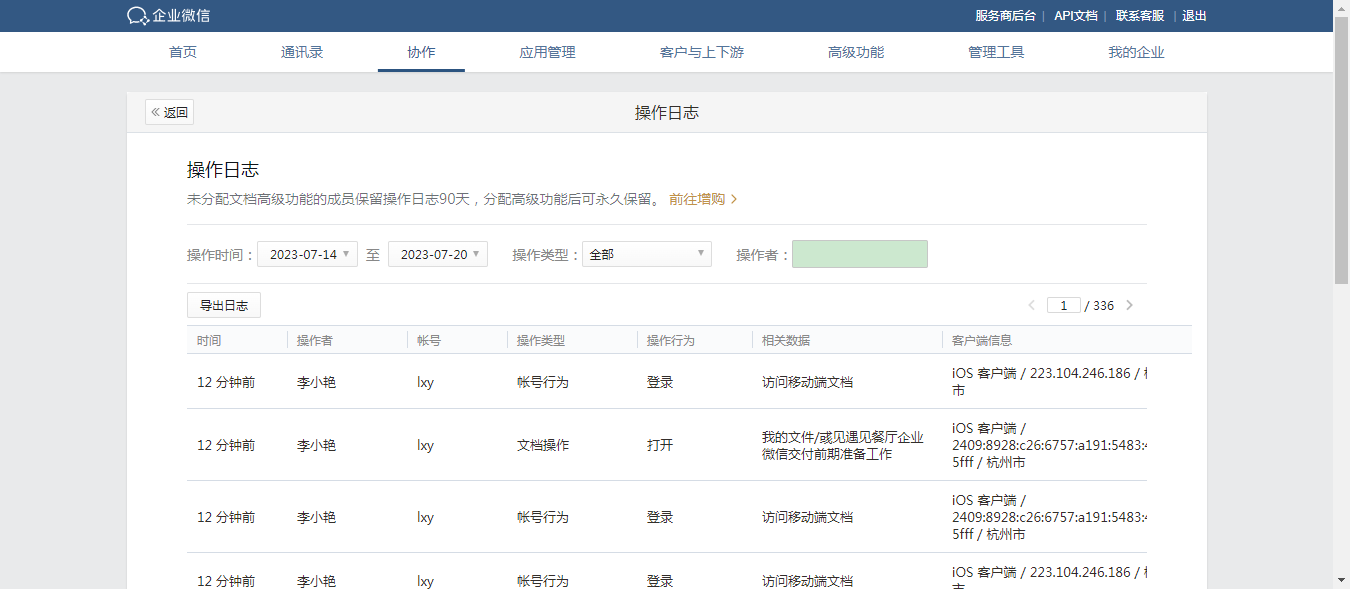Image resolution: width=1350 pixels, height=589 pixels.
Task: Open the end date dropdown 2023-07-20
Action: (x=438, y=254)
